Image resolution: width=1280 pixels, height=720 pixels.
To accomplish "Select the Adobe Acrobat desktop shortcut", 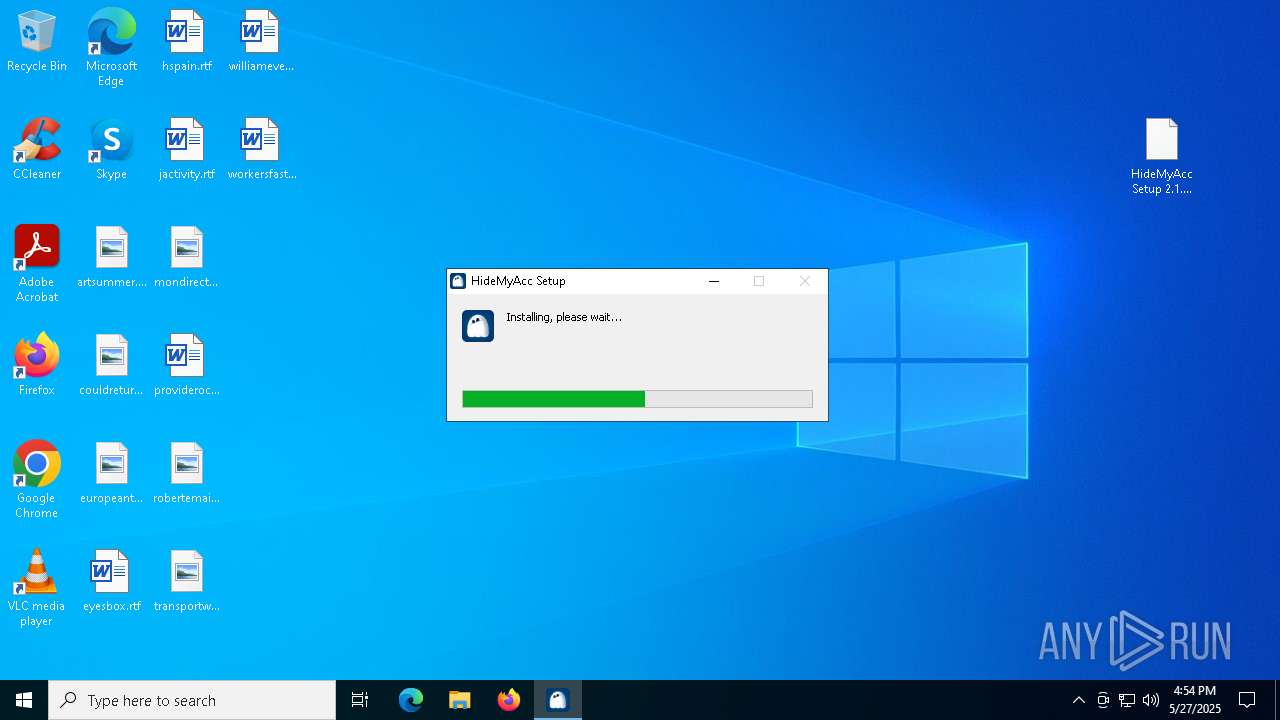I will coord(37,264).
